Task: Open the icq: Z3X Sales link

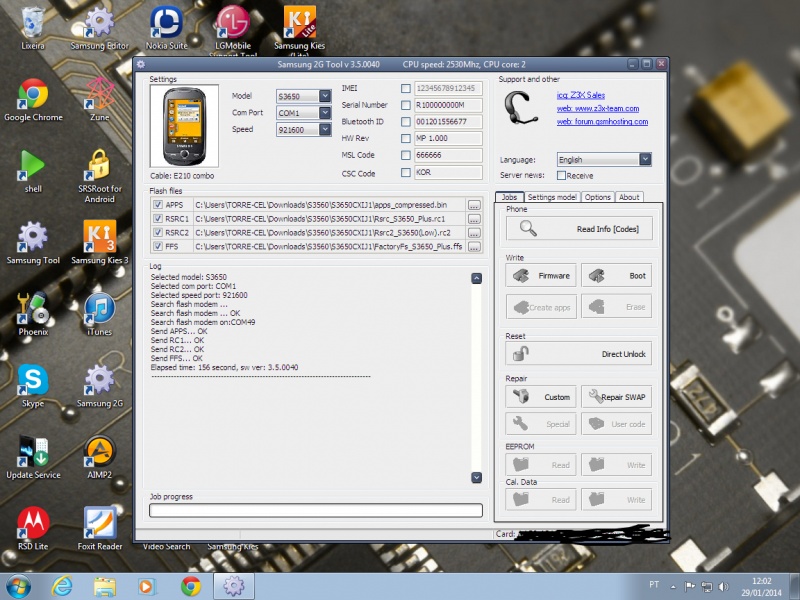Action: tap(581, 95)
